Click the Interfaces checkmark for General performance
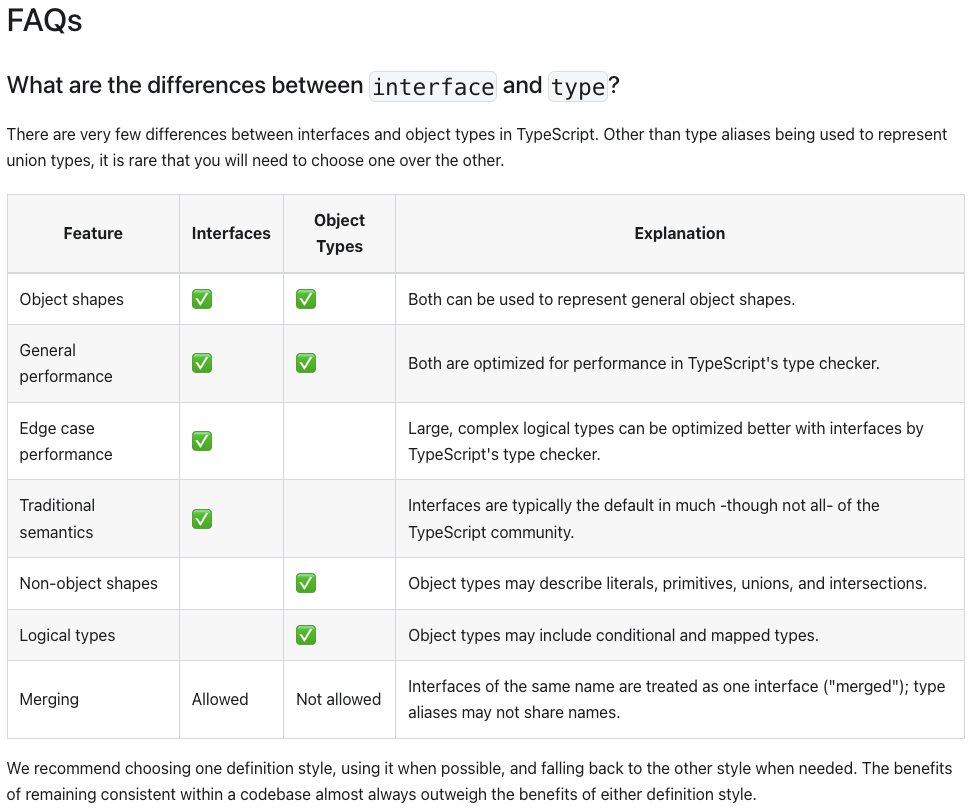 (202, 363)
